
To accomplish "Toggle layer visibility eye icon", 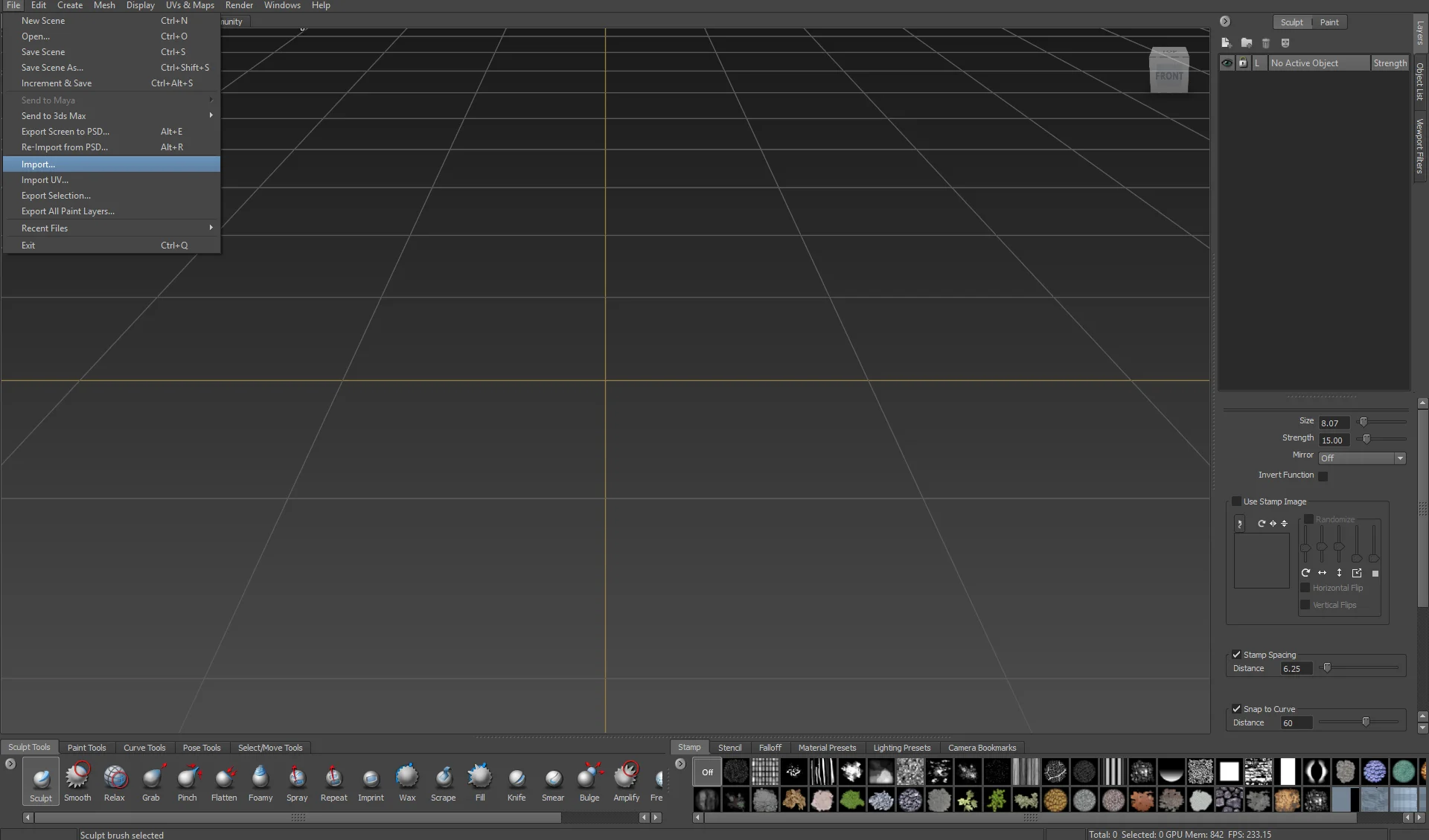I will pyautogui.click(x=1227, y=63).
